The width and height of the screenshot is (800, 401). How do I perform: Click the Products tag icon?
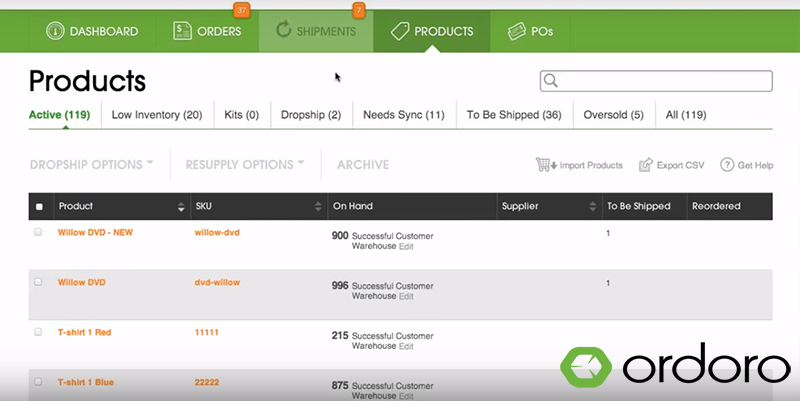(398, 31)
